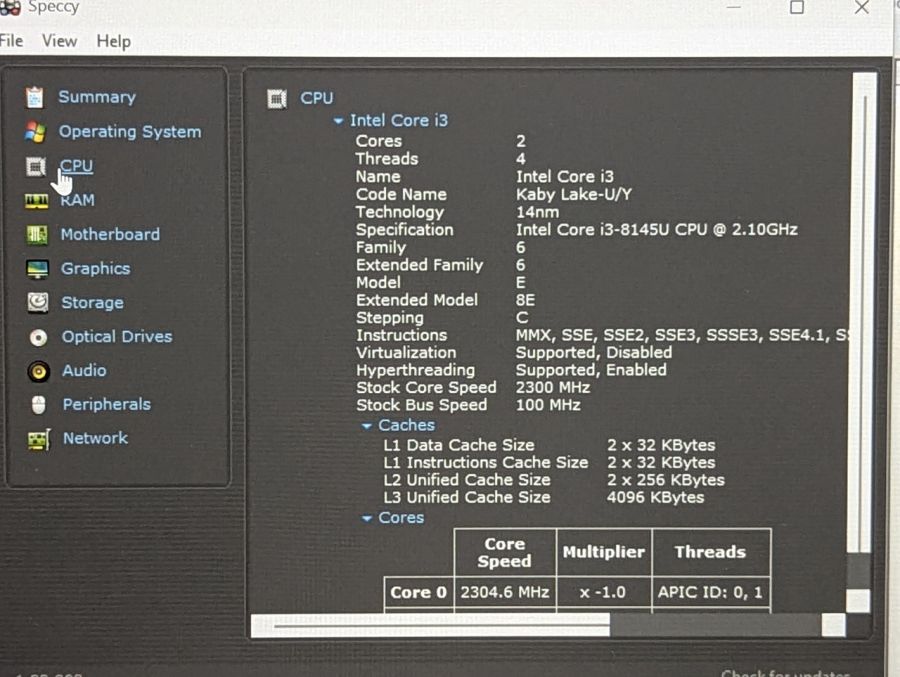Click the horizontal scrollbar right arrow

[833, 625]
